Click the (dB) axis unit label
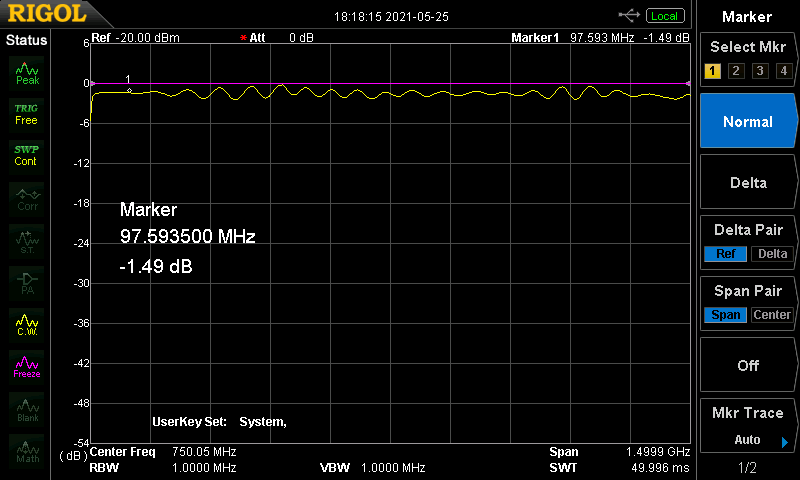 click(x=73, y=456)
